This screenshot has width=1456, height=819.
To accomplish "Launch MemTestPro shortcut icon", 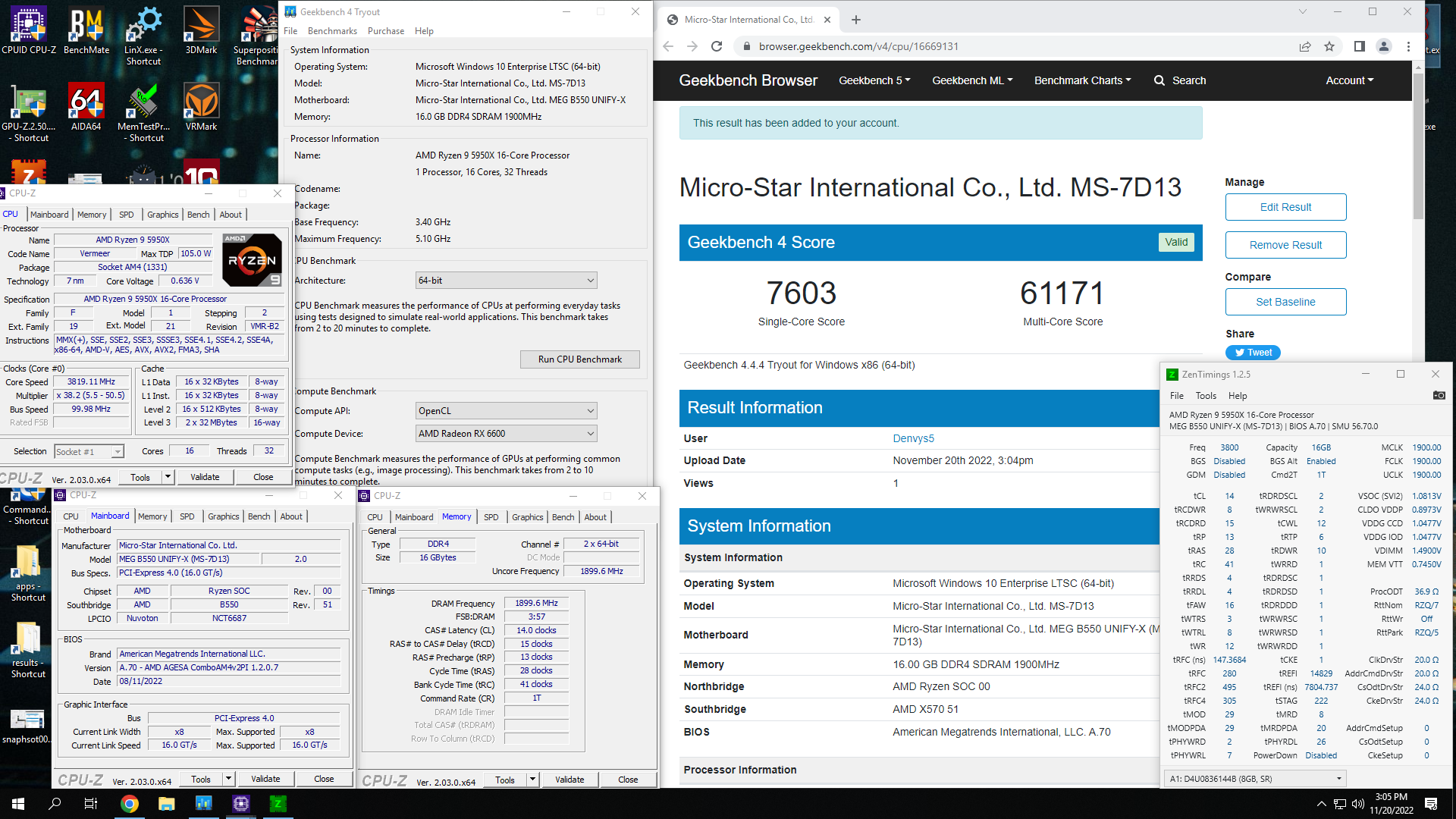I will click(143, 112).
